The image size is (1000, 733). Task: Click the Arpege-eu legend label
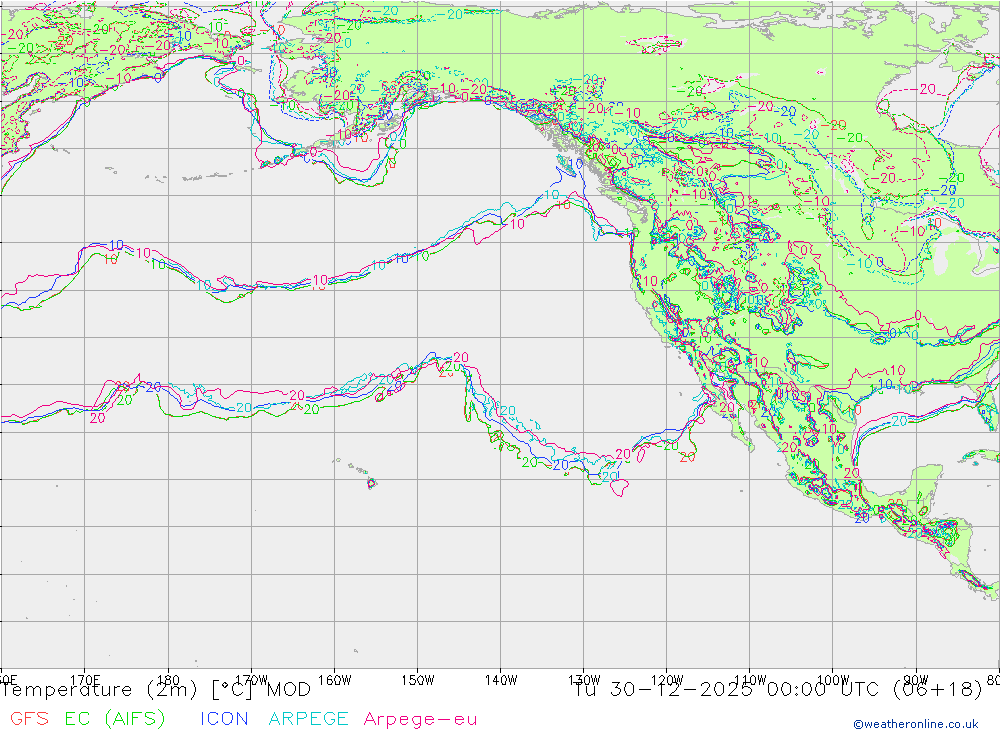click(x=420, y=719)
